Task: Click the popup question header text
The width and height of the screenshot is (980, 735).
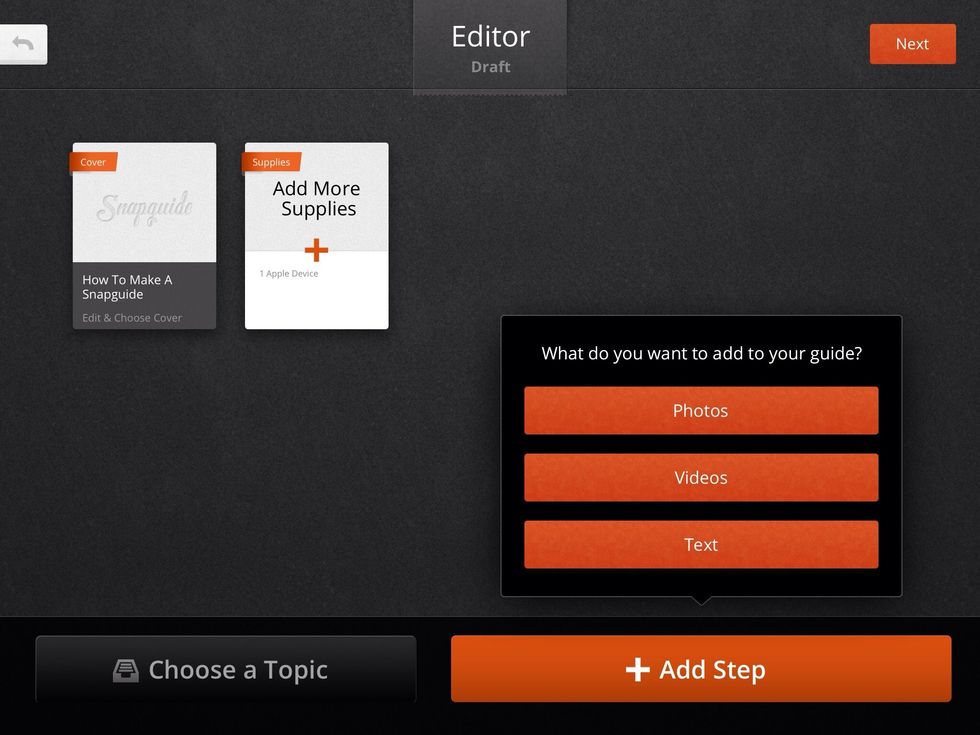Action: pyautogui.click(x=701, y=353)
